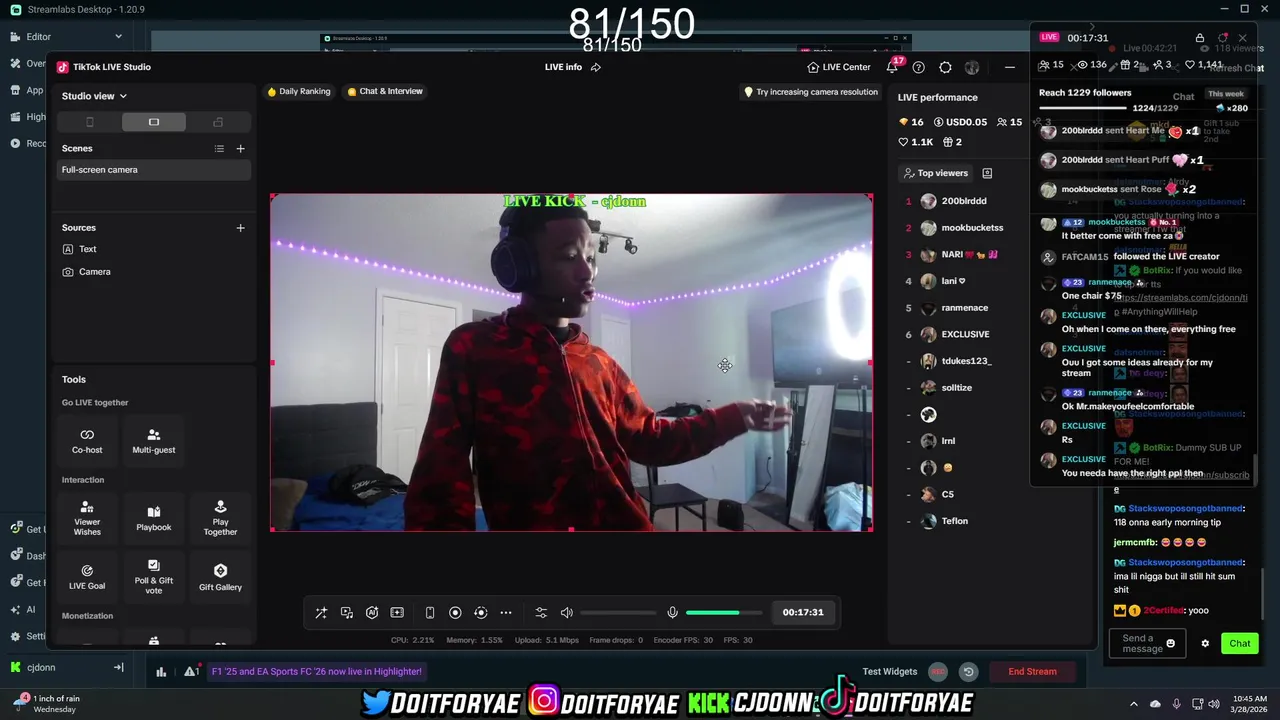Select portrait layout mode

[89, 122]
